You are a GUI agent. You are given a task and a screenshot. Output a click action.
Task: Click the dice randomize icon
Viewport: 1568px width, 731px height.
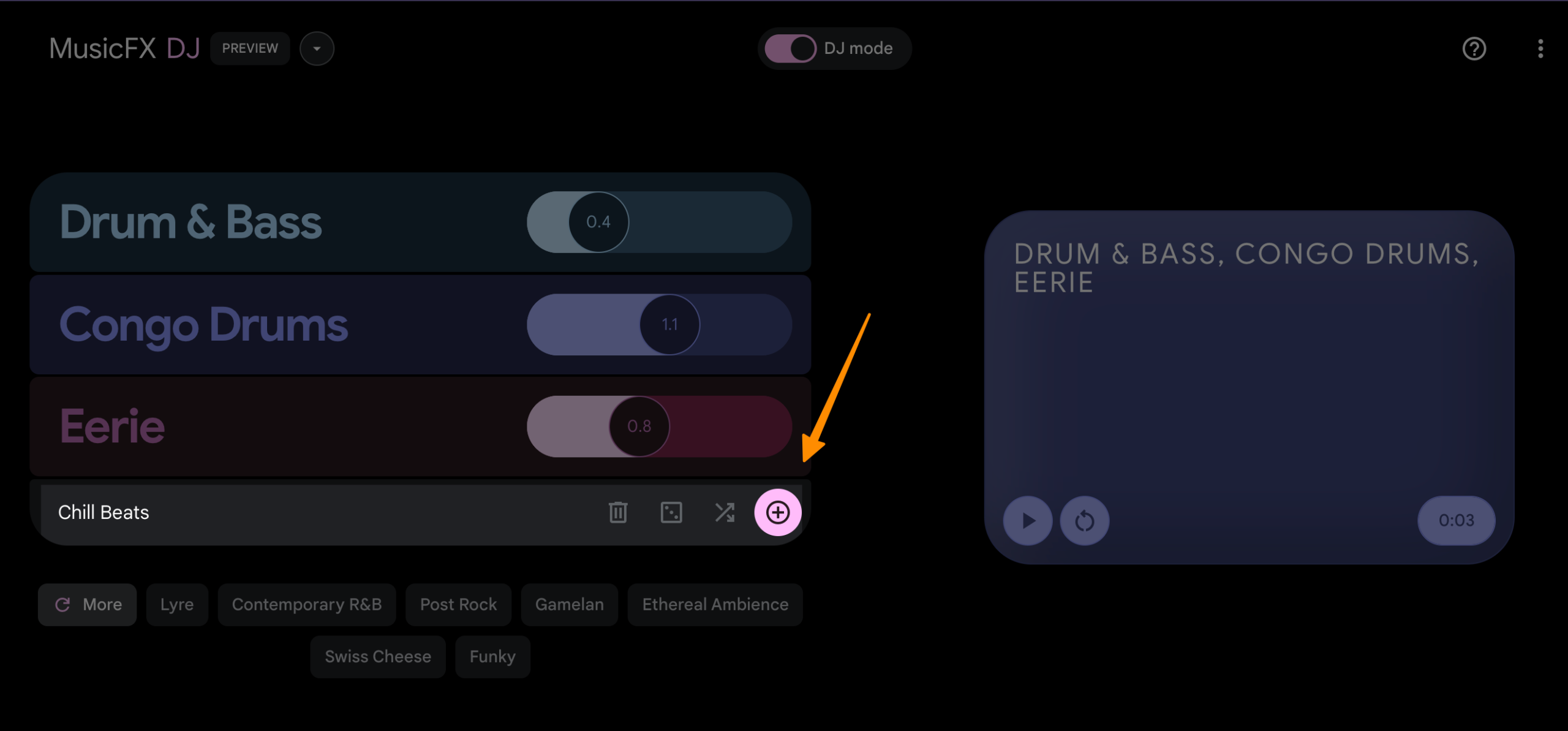click(x=671, y=512)
